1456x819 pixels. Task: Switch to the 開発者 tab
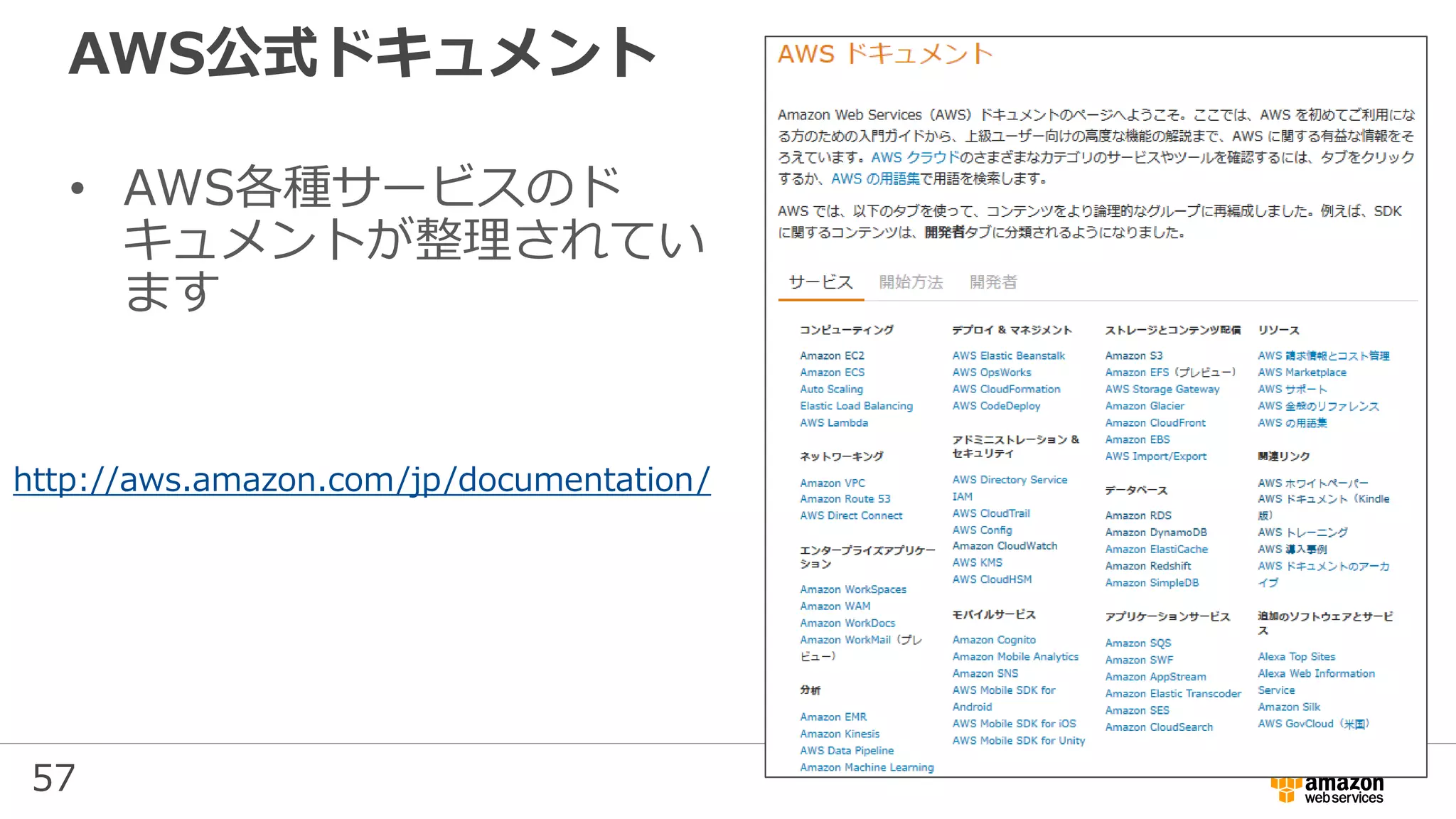click(993, 282)
